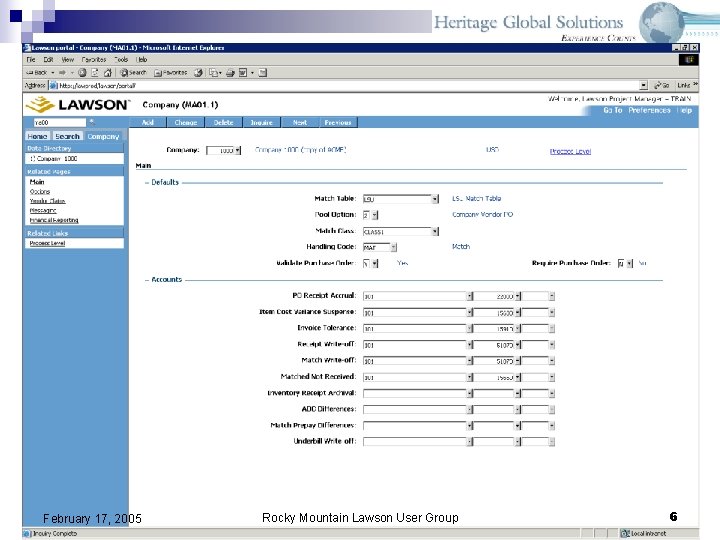Open the Process Level link

coord(570,151)
